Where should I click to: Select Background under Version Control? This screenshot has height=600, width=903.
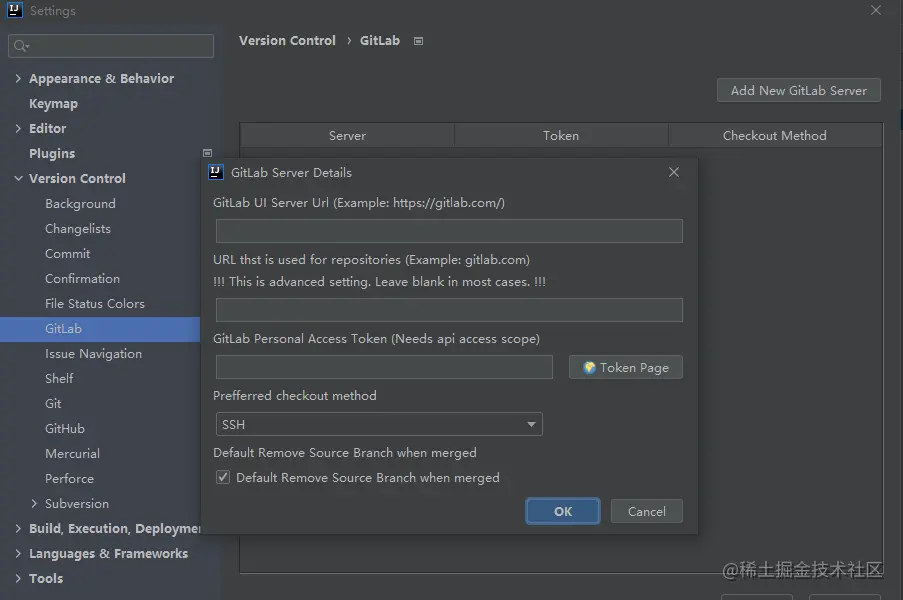tap(80, 204)
